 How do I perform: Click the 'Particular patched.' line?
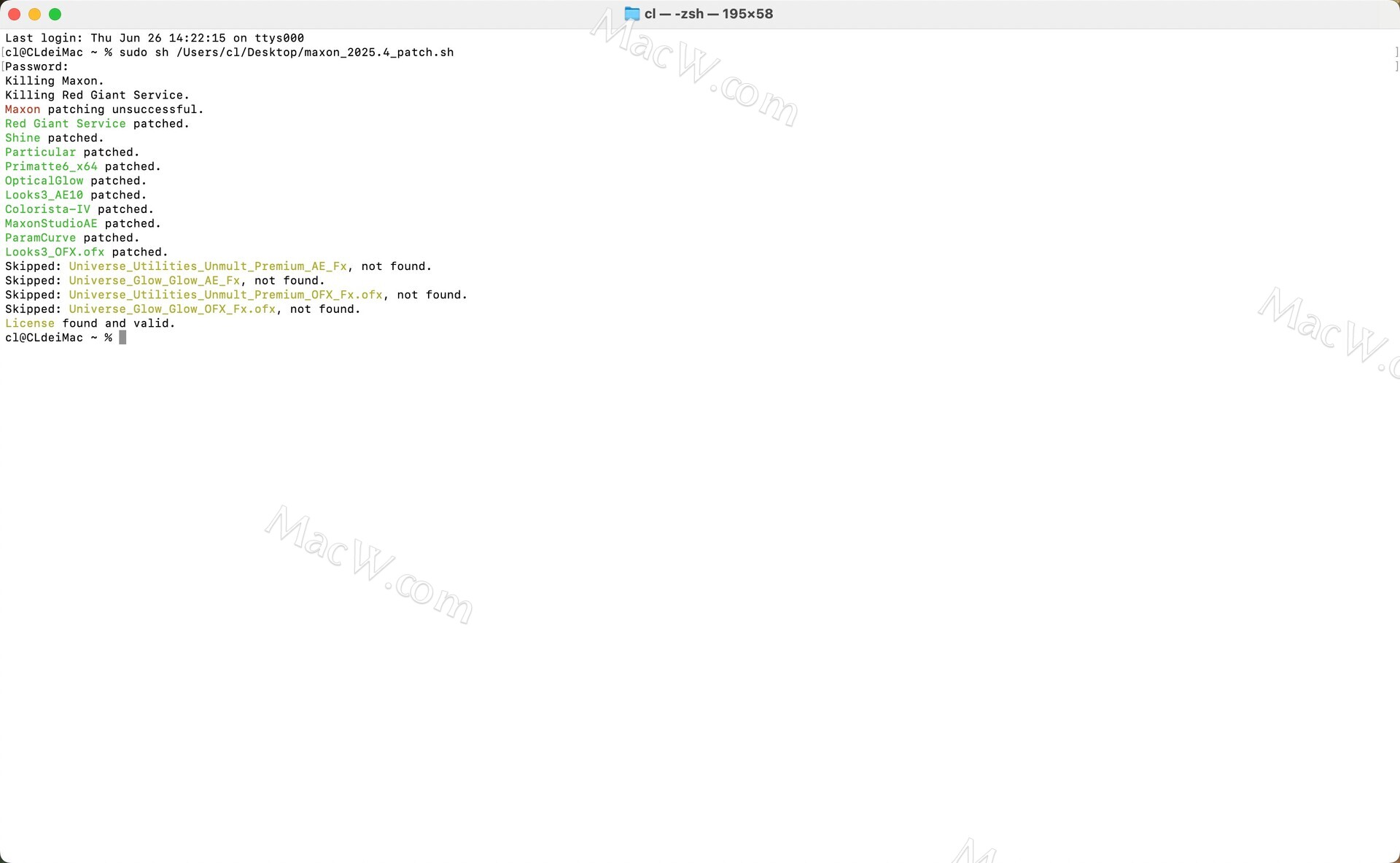coord(72,152)
